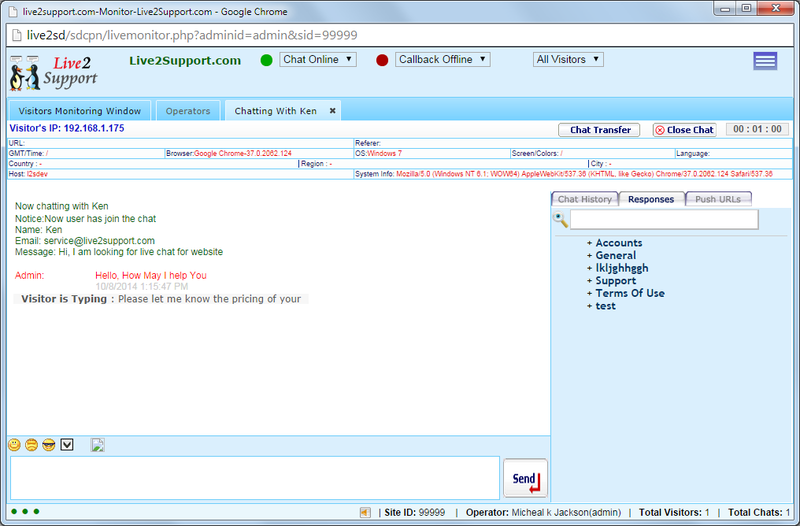Click the browser address bar URL
The image size is (800, 526).
point(192,35)
